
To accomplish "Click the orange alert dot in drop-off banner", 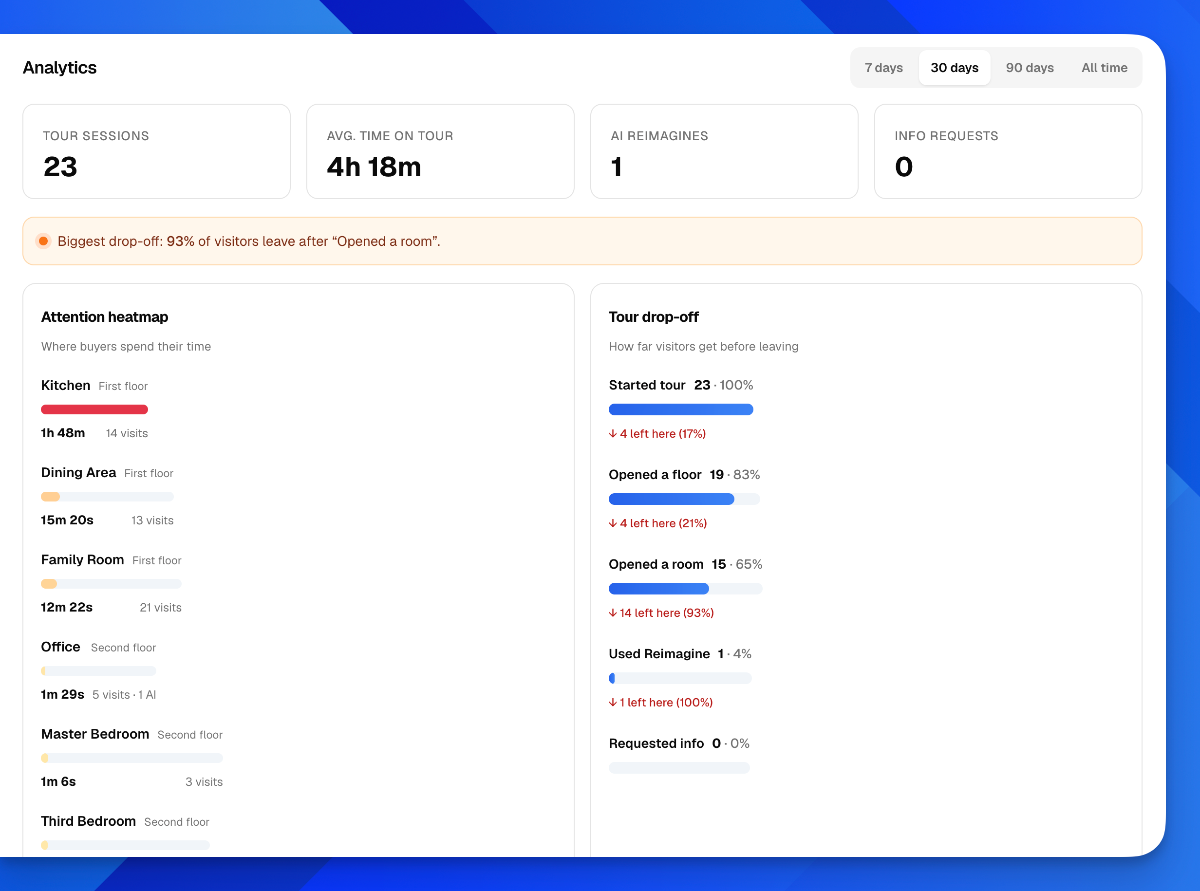I will [x=43, y=241].
